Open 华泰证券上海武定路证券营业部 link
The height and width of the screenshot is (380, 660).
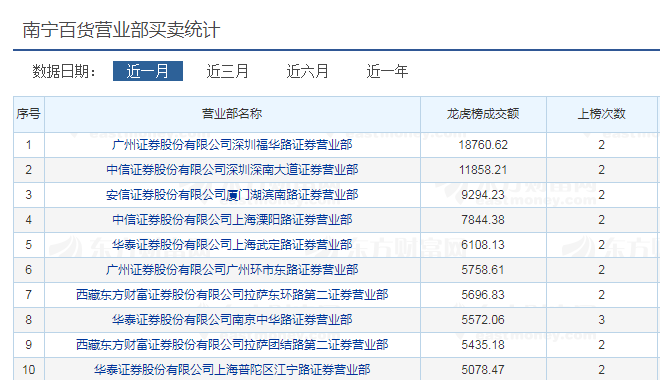point(232,244)
